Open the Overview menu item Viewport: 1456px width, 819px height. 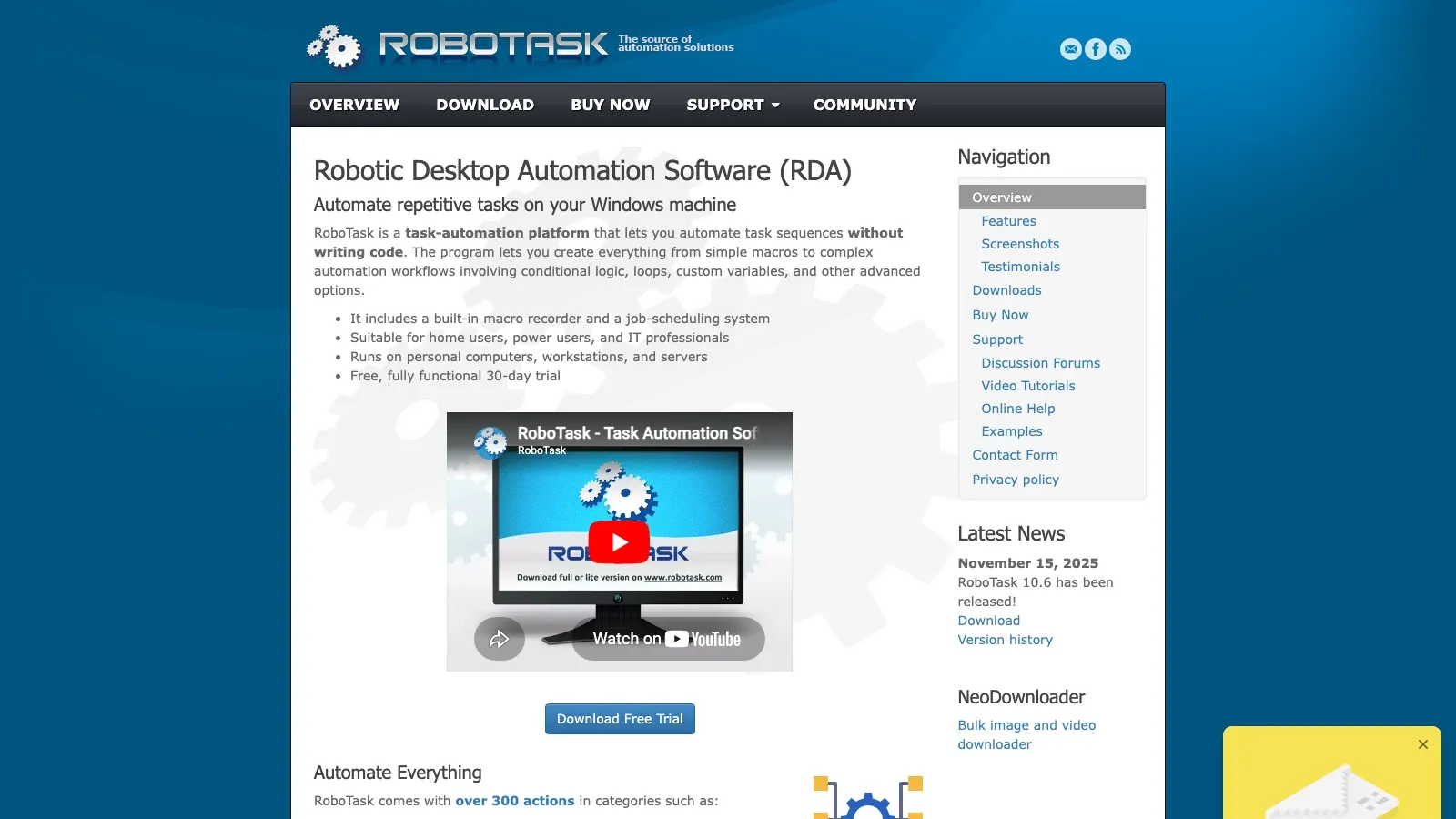tap(354, 105)
